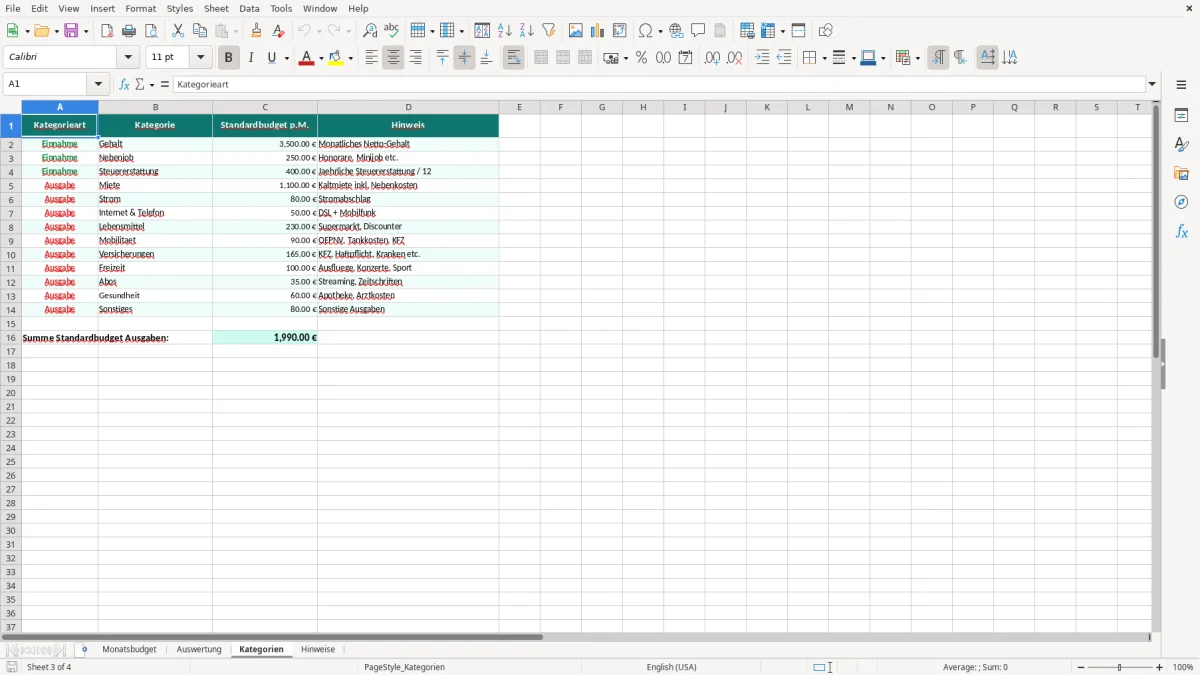Open the borders dropdown arrow
Screen dimensions: 1200x675
coord(823,58)
